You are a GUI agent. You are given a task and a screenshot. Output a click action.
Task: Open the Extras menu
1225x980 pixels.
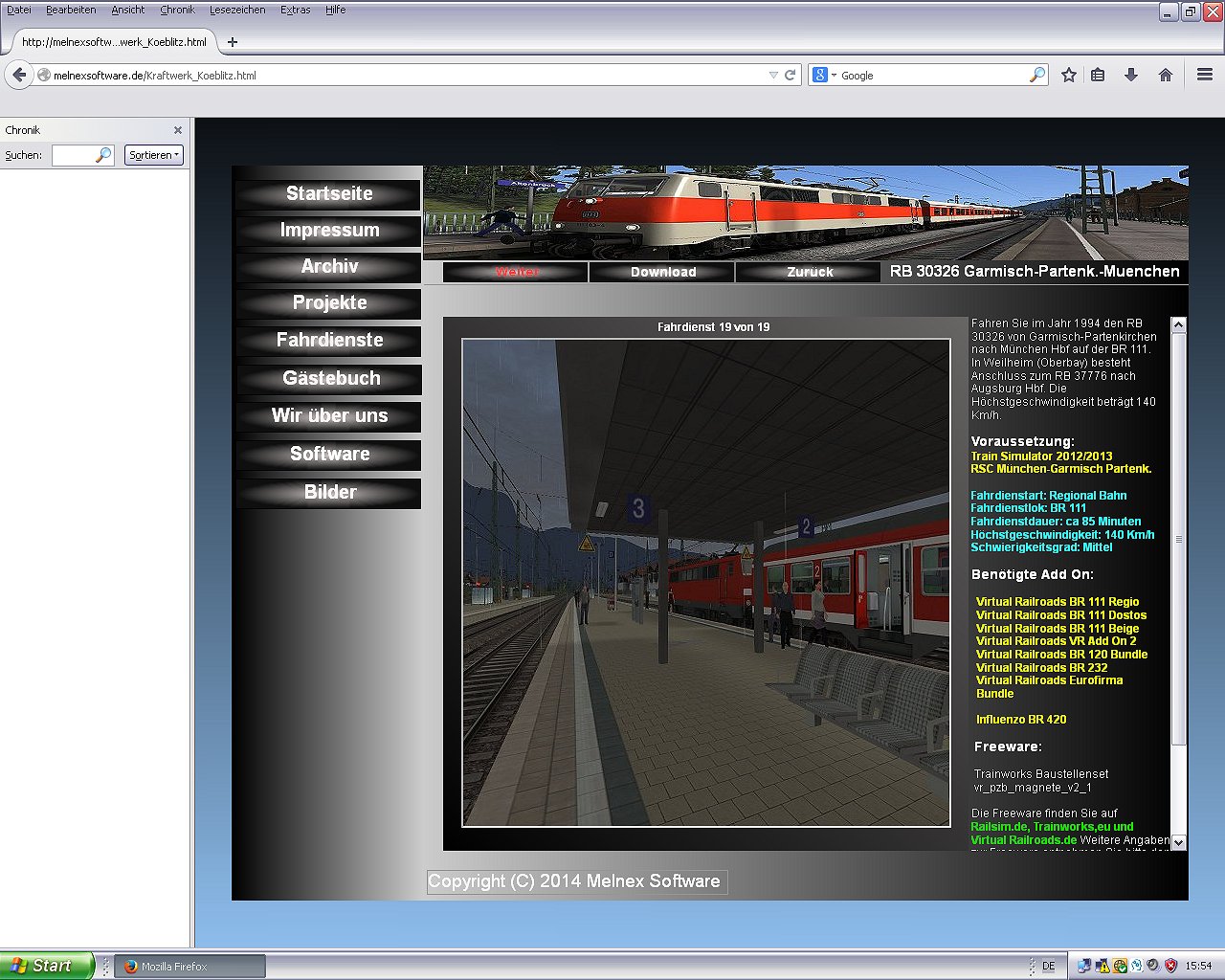tap(296, 10)
